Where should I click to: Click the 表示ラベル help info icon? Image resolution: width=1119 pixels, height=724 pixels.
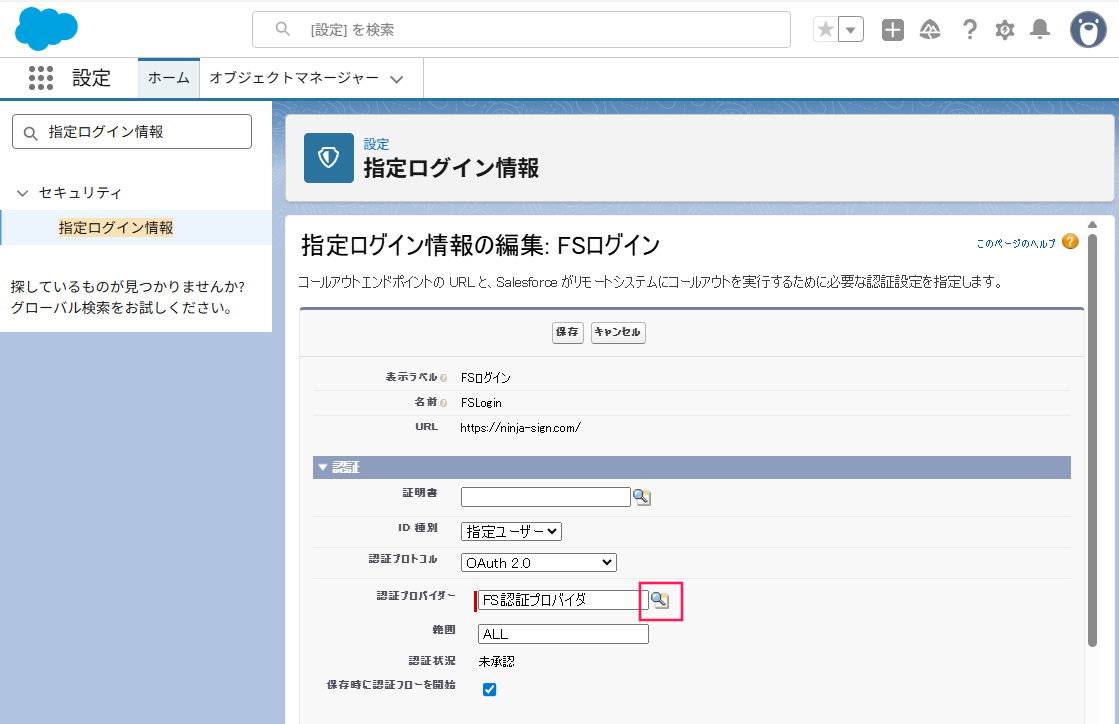pyautogui.click(x=444, y=378)
